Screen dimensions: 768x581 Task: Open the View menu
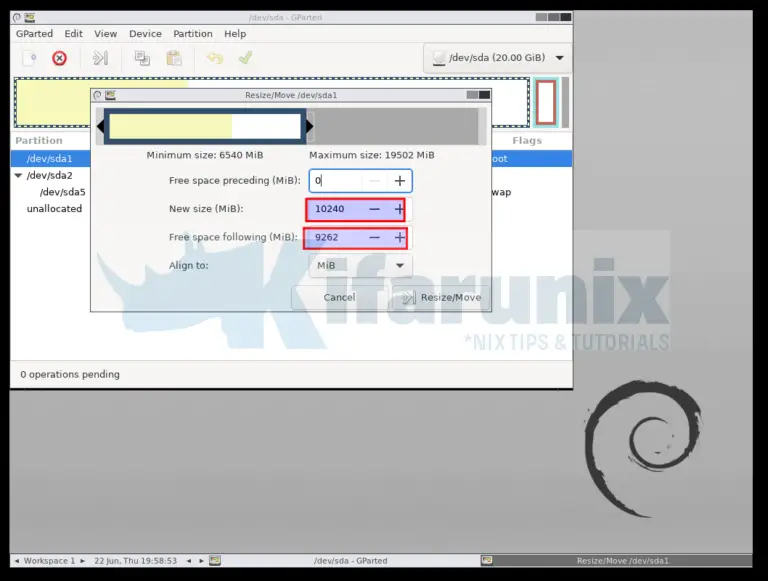(x=105, y=34)
